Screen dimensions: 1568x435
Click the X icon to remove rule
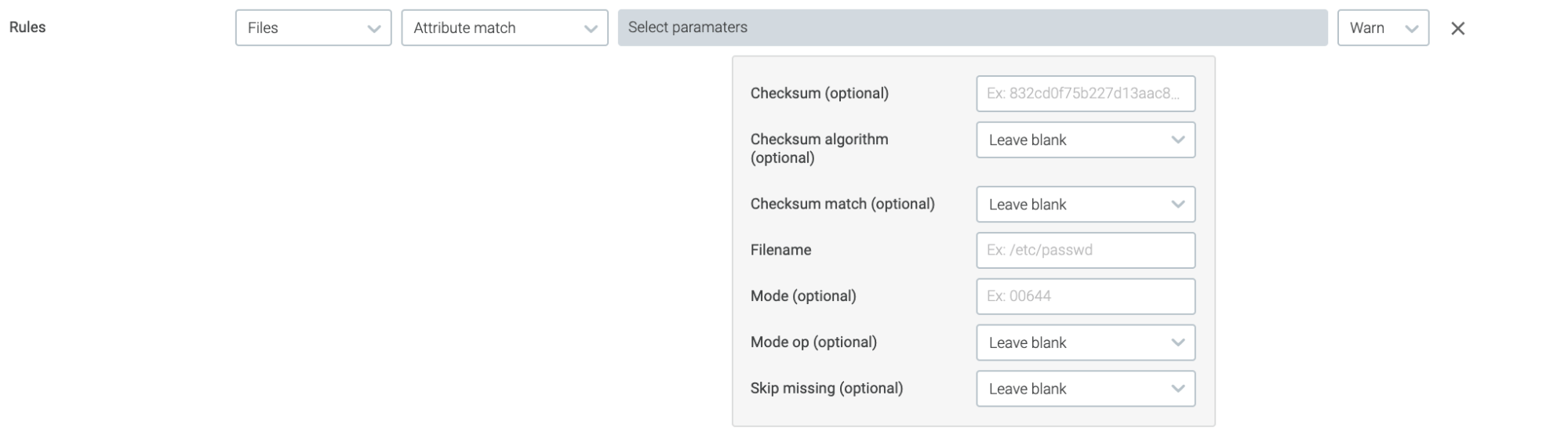click(1457, 28)
